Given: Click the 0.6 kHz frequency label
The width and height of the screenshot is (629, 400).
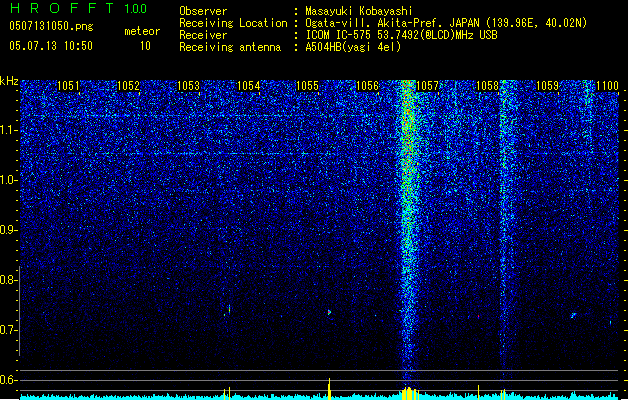Looking at the screenshot, I should click(8, 380).
